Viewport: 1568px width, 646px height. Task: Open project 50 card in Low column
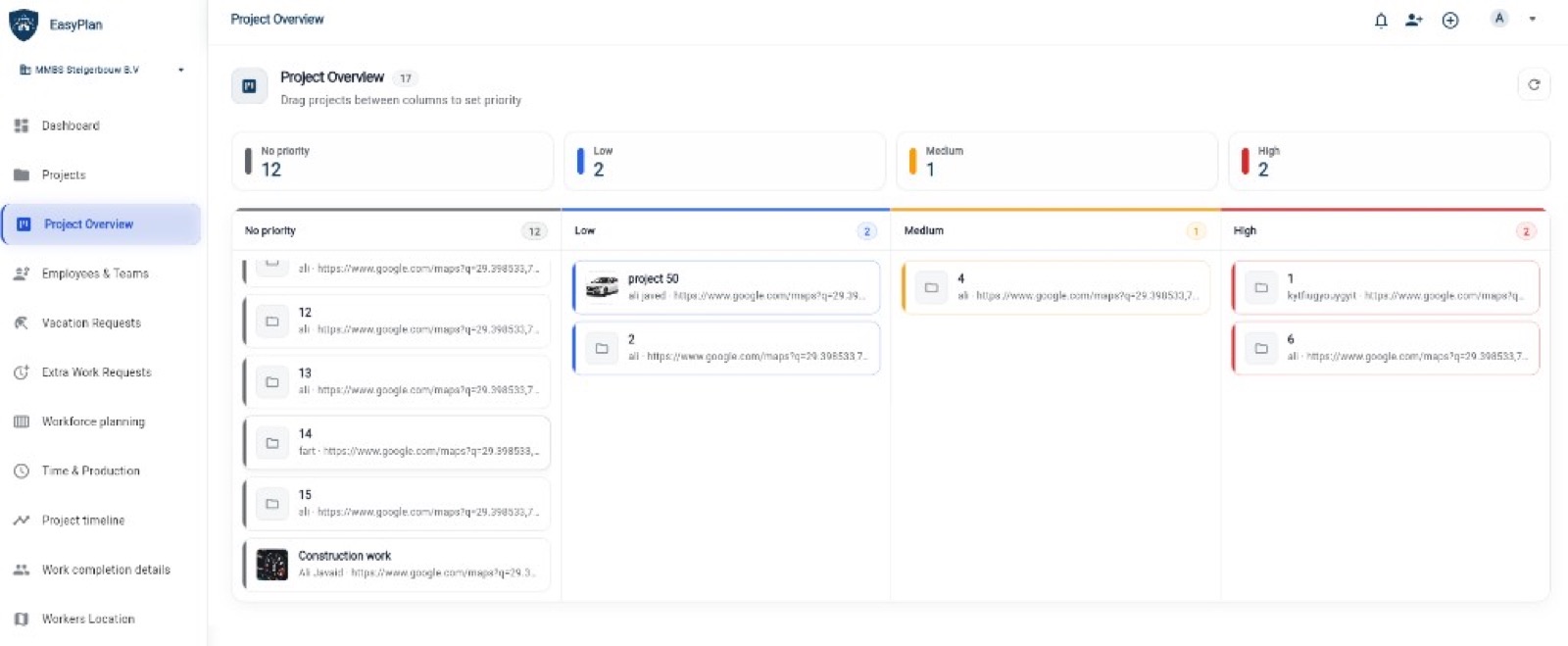(x=726, y=286)
